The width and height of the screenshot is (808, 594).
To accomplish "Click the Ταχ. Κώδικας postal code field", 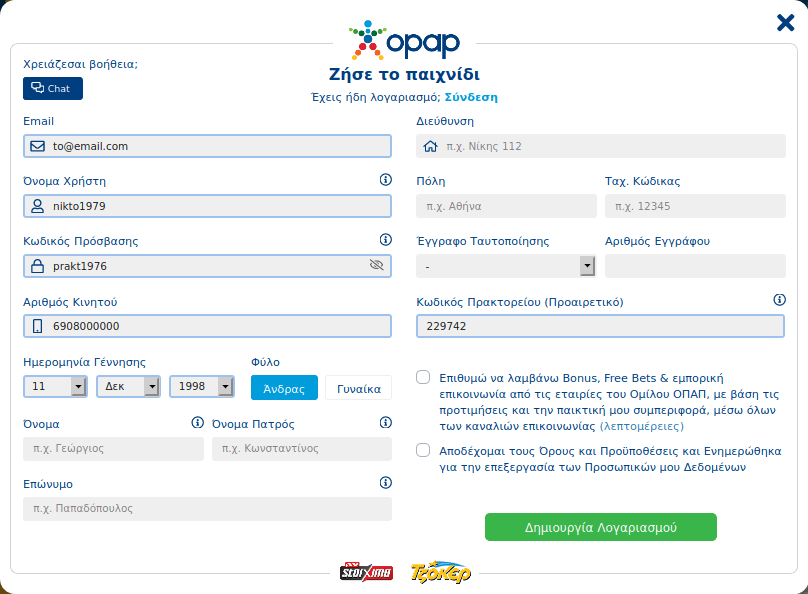I will pos(695,206).
